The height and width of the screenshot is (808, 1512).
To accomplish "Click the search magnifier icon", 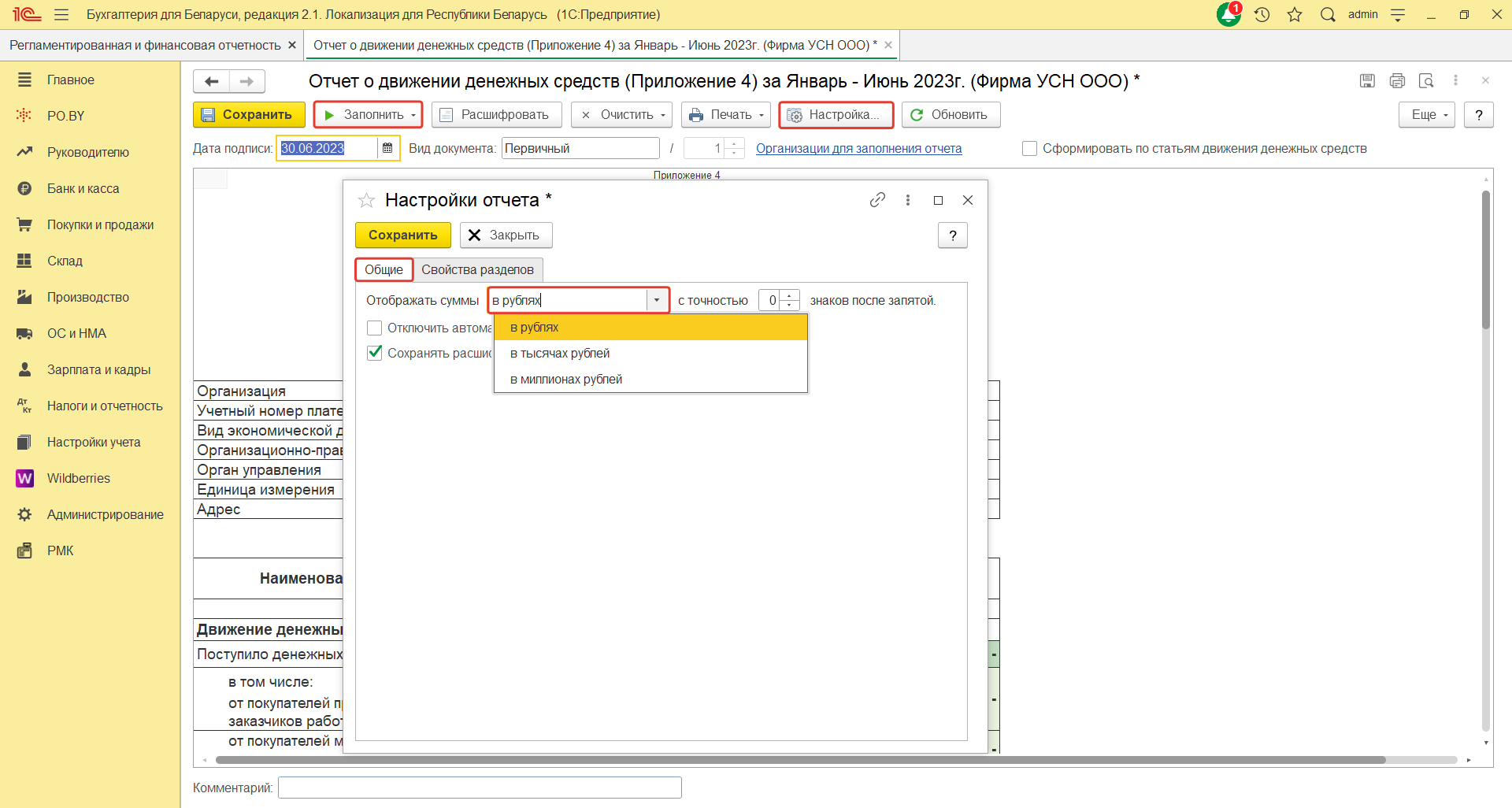I will 1328,14.
